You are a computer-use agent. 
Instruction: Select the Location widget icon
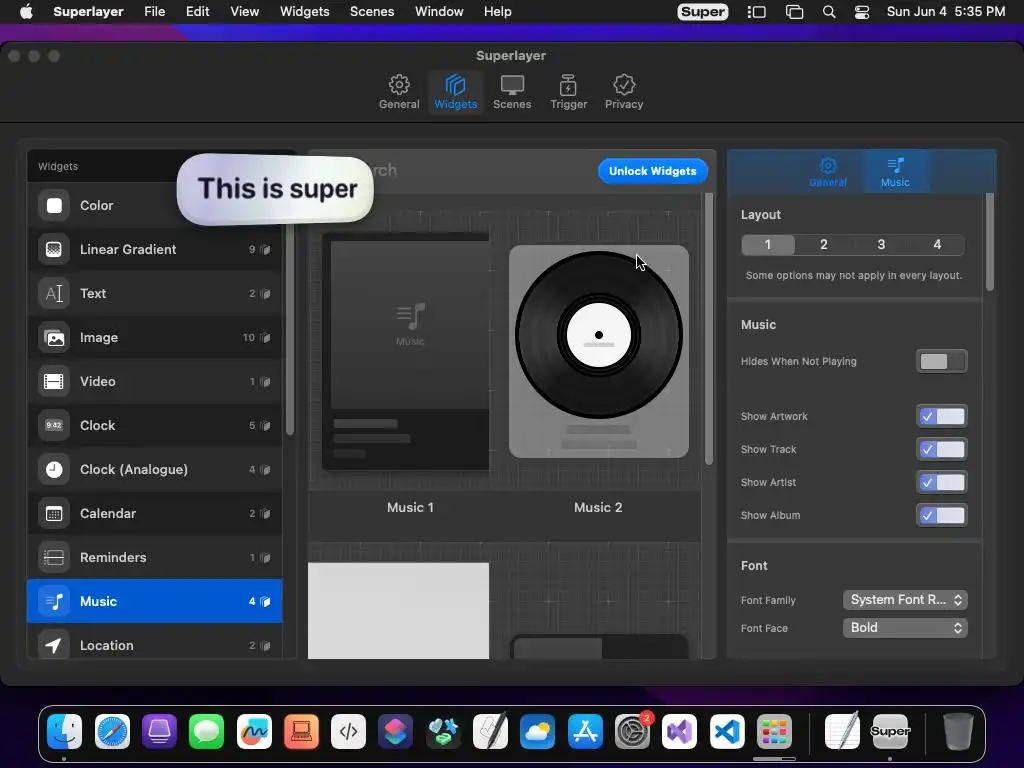[54, 645]
